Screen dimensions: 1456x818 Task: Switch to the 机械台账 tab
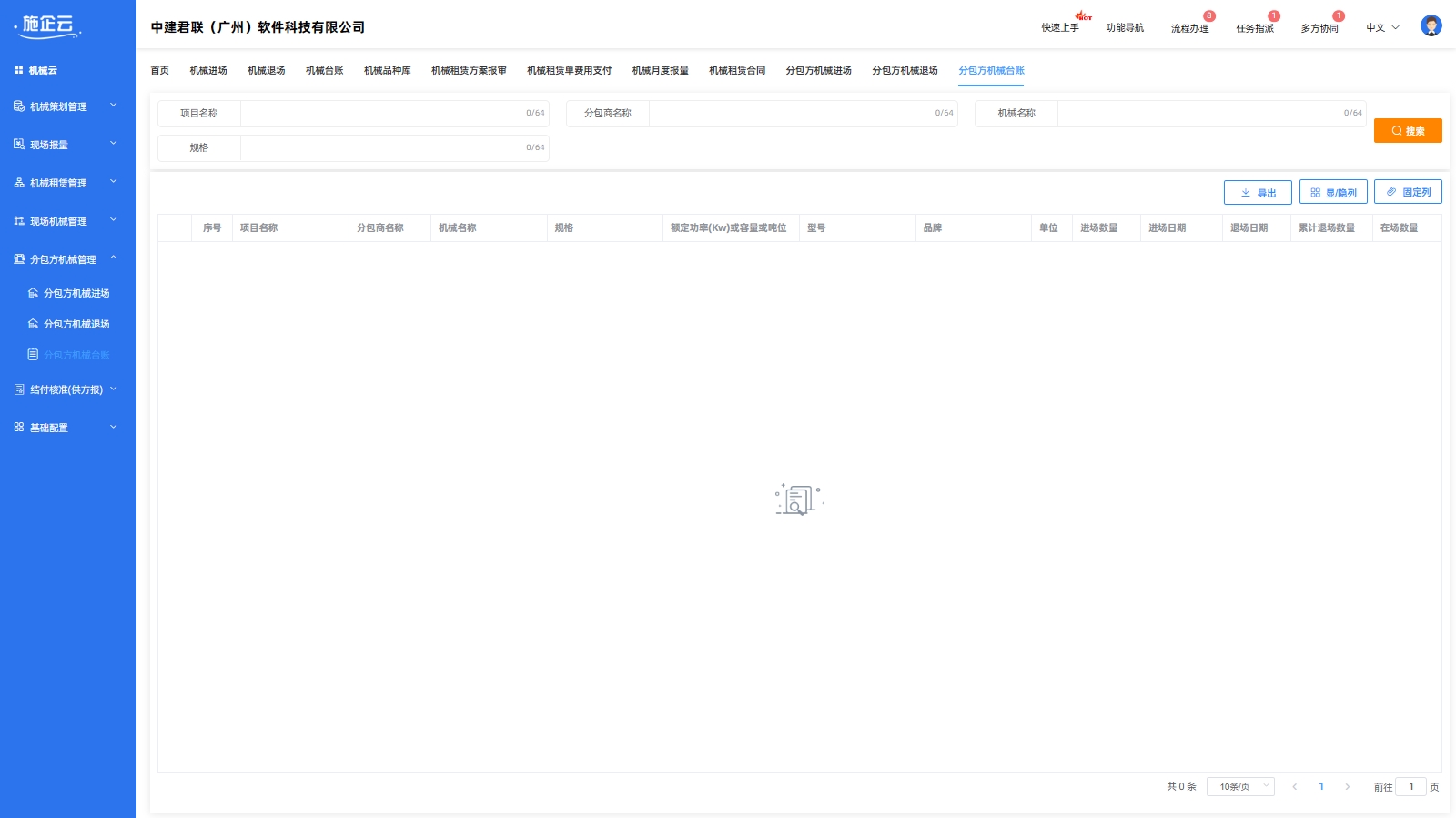[324, 70]
